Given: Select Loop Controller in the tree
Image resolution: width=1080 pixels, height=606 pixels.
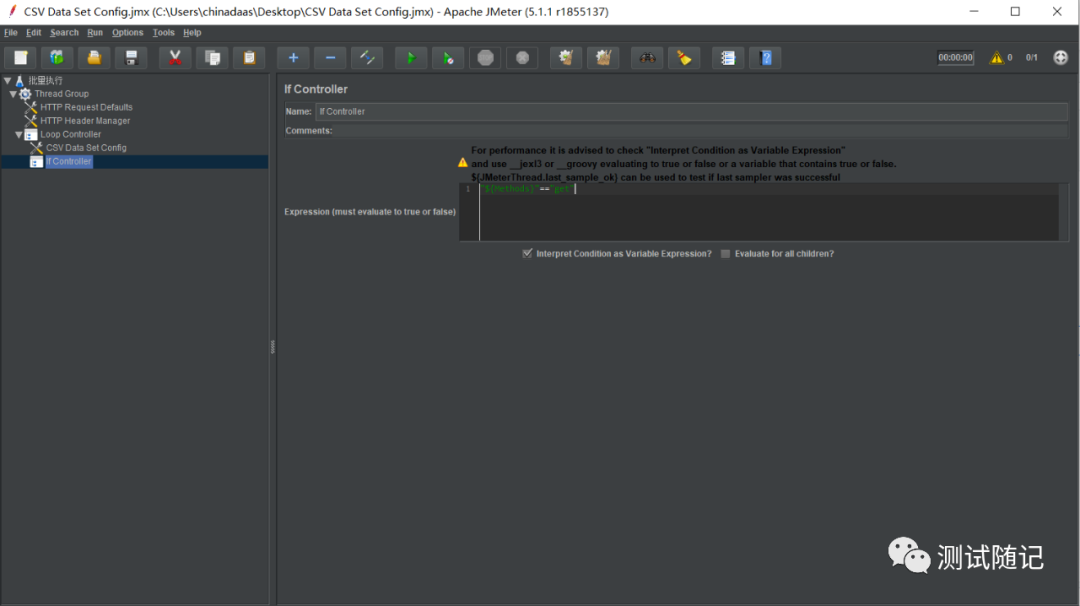Looking at the screenshot, I should [70, 134].
